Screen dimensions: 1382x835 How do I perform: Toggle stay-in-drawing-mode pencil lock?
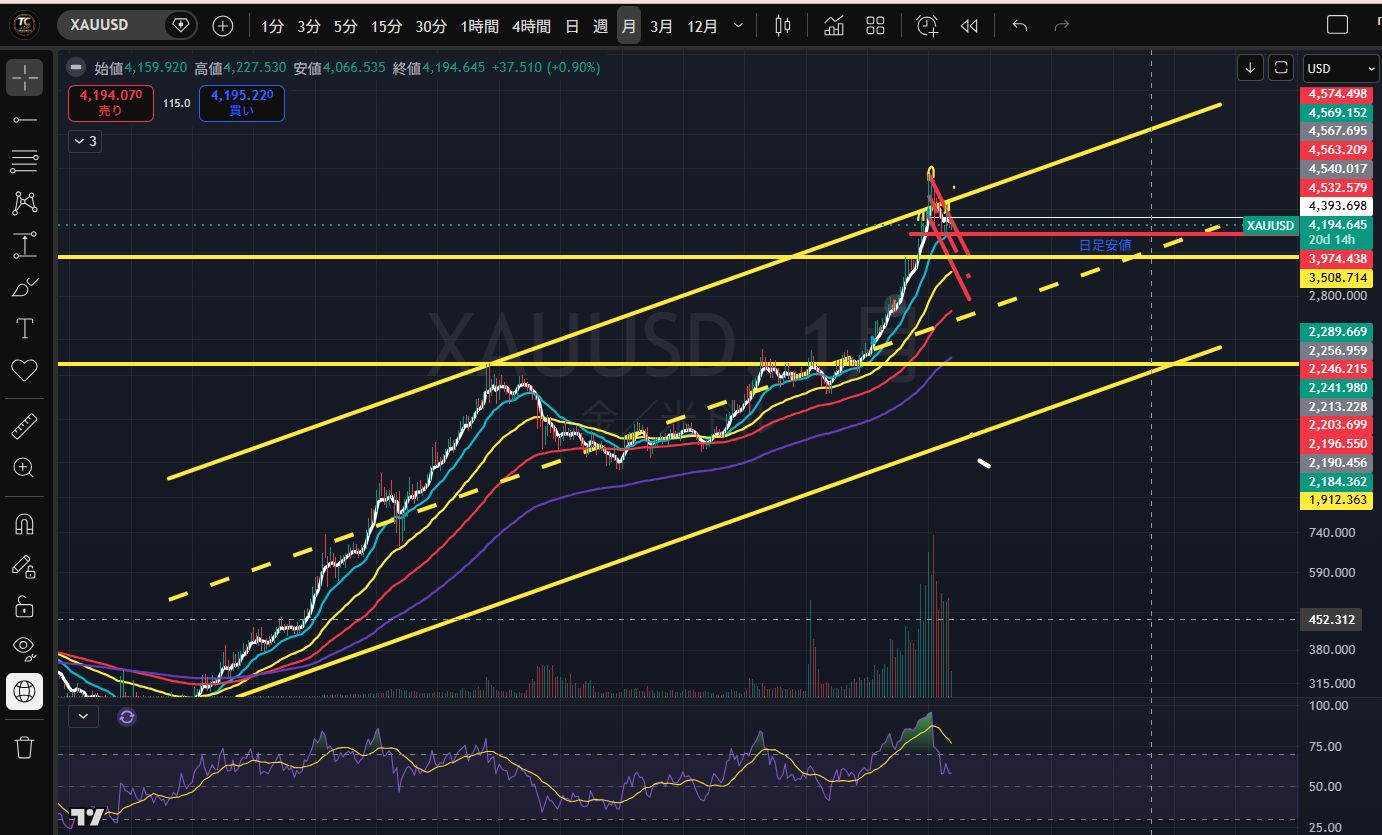(24, 566)
